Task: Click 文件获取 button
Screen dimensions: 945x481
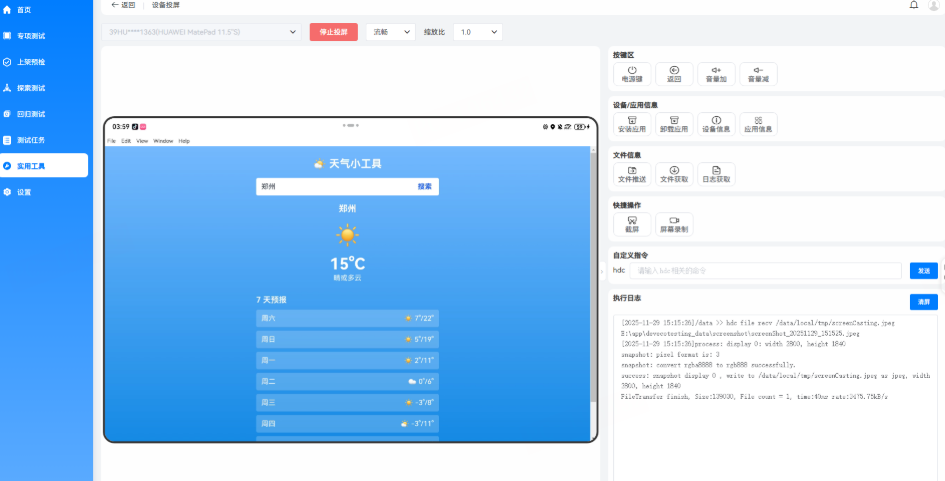Action: [x=674, y=174]
